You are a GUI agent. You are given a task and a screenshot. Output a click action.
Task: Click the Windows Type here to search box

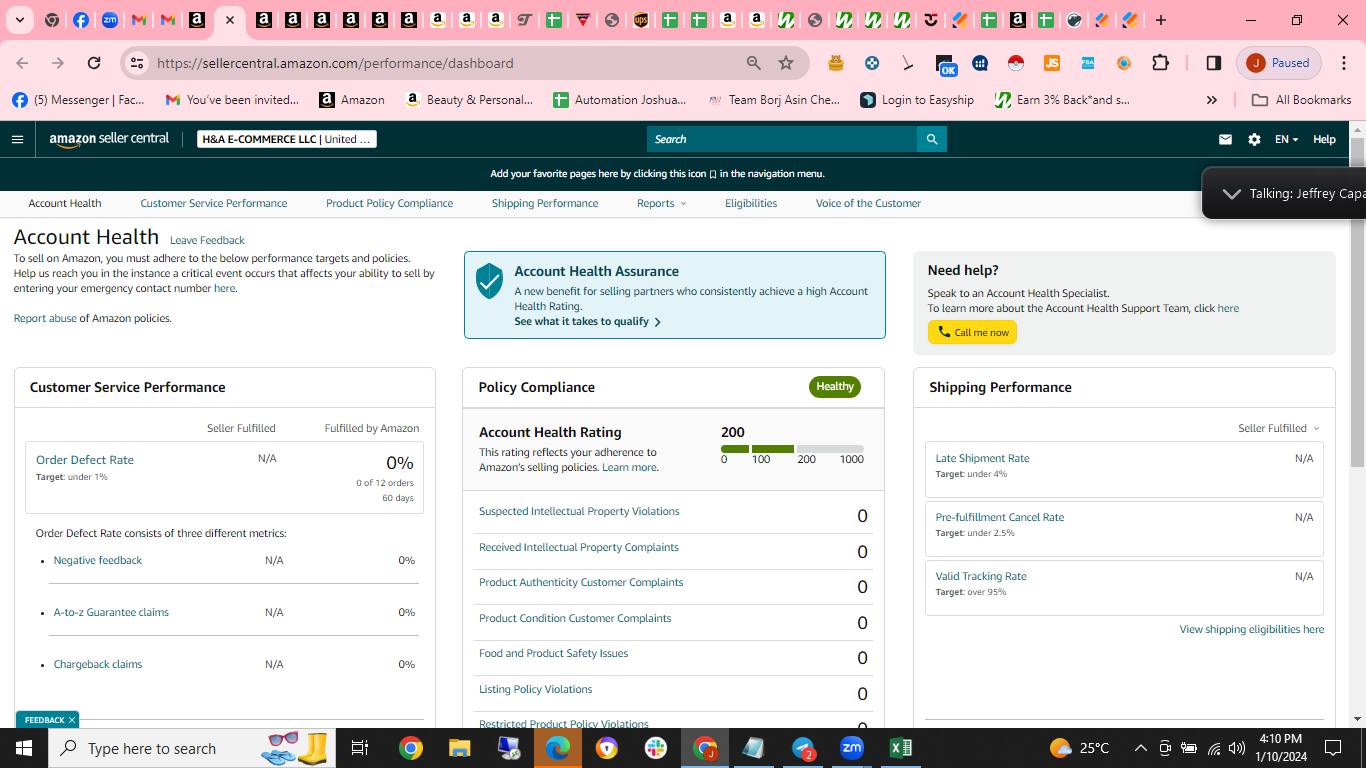pyautogui.click(x=190, y=748)
